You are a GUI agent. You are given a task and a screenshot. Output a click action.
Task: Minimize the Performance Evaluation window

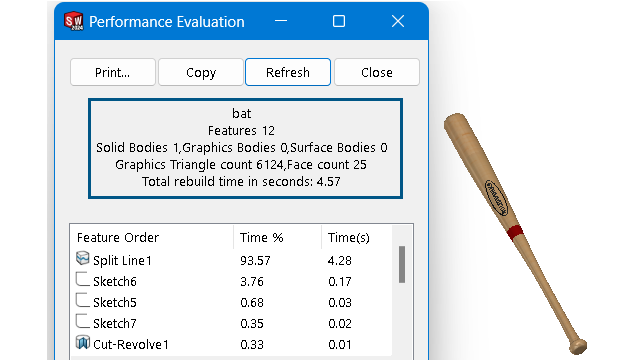[x=281, y=21]
